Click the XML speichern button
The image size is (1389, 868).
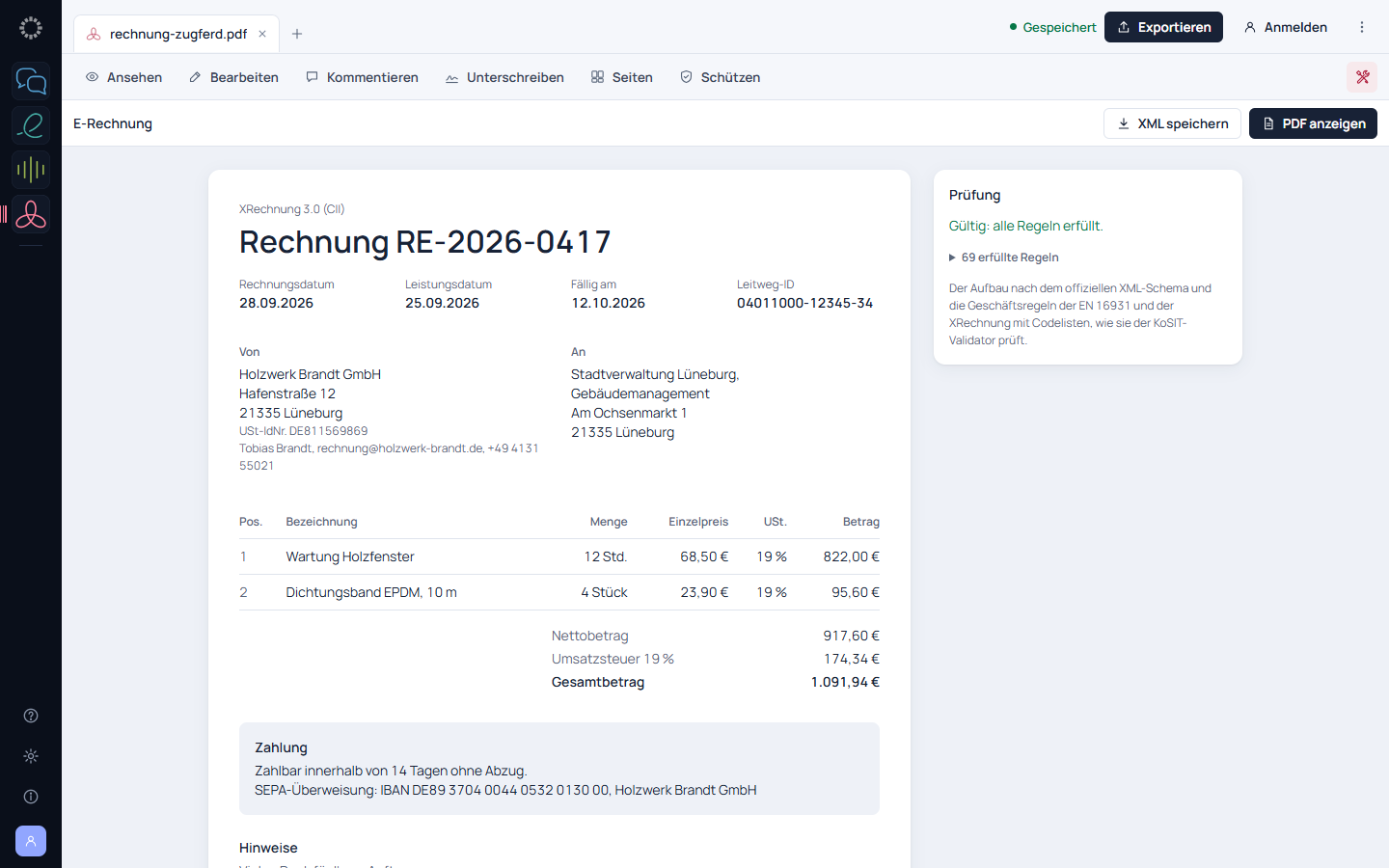click(1172, 123)
